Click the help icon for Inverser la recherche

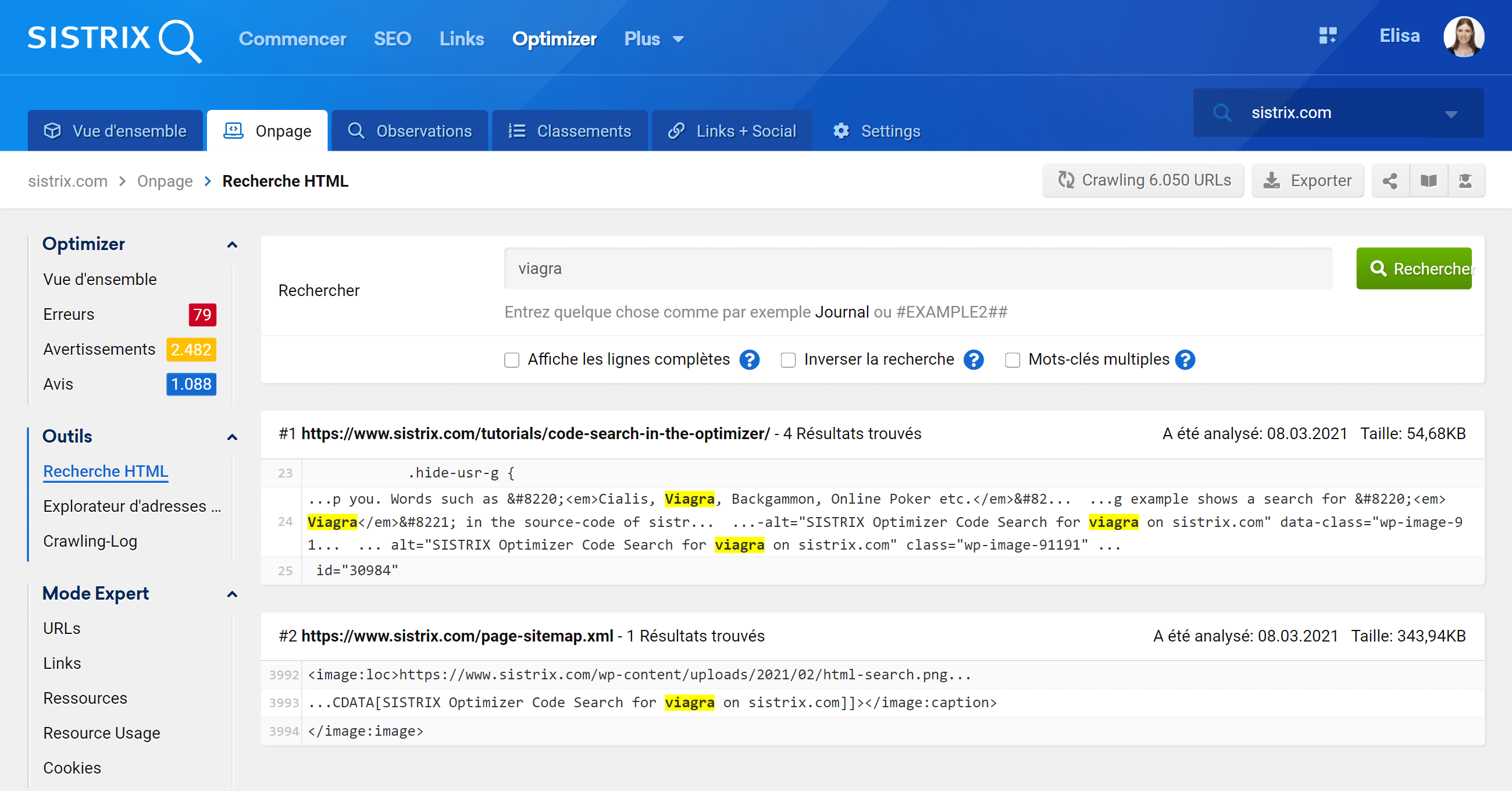973,359
